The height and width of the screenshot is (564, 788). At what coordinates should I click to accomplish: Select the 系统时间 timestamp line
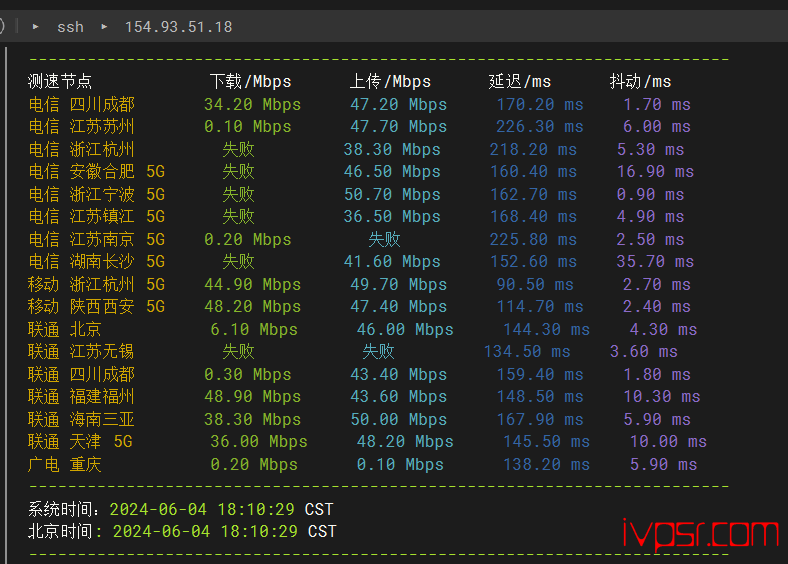click(180, 510)
